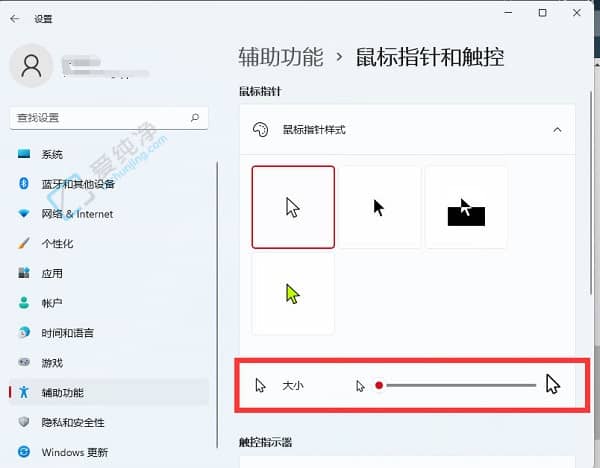
Task: Open 个性化 settings category
Action: click(109, 244)
